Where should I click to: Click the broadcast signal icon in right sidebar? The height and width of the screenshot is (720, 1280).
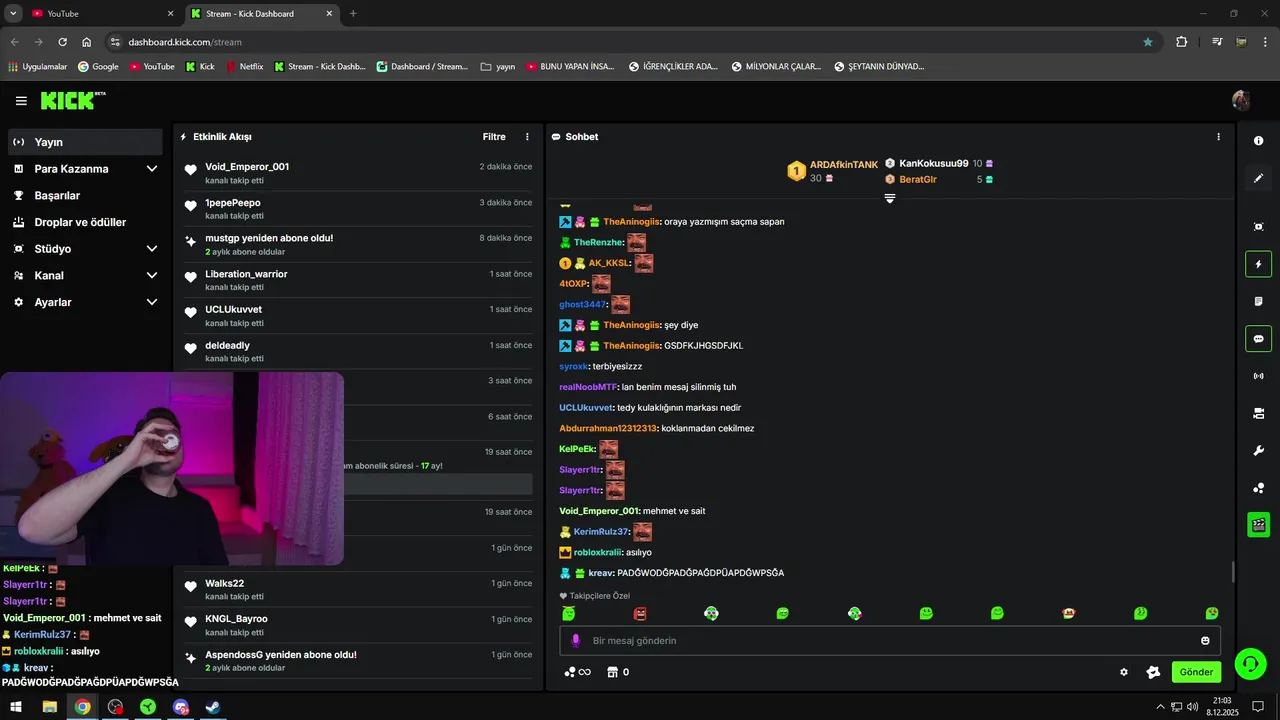pyautogui.click(x=1258, y=376)
